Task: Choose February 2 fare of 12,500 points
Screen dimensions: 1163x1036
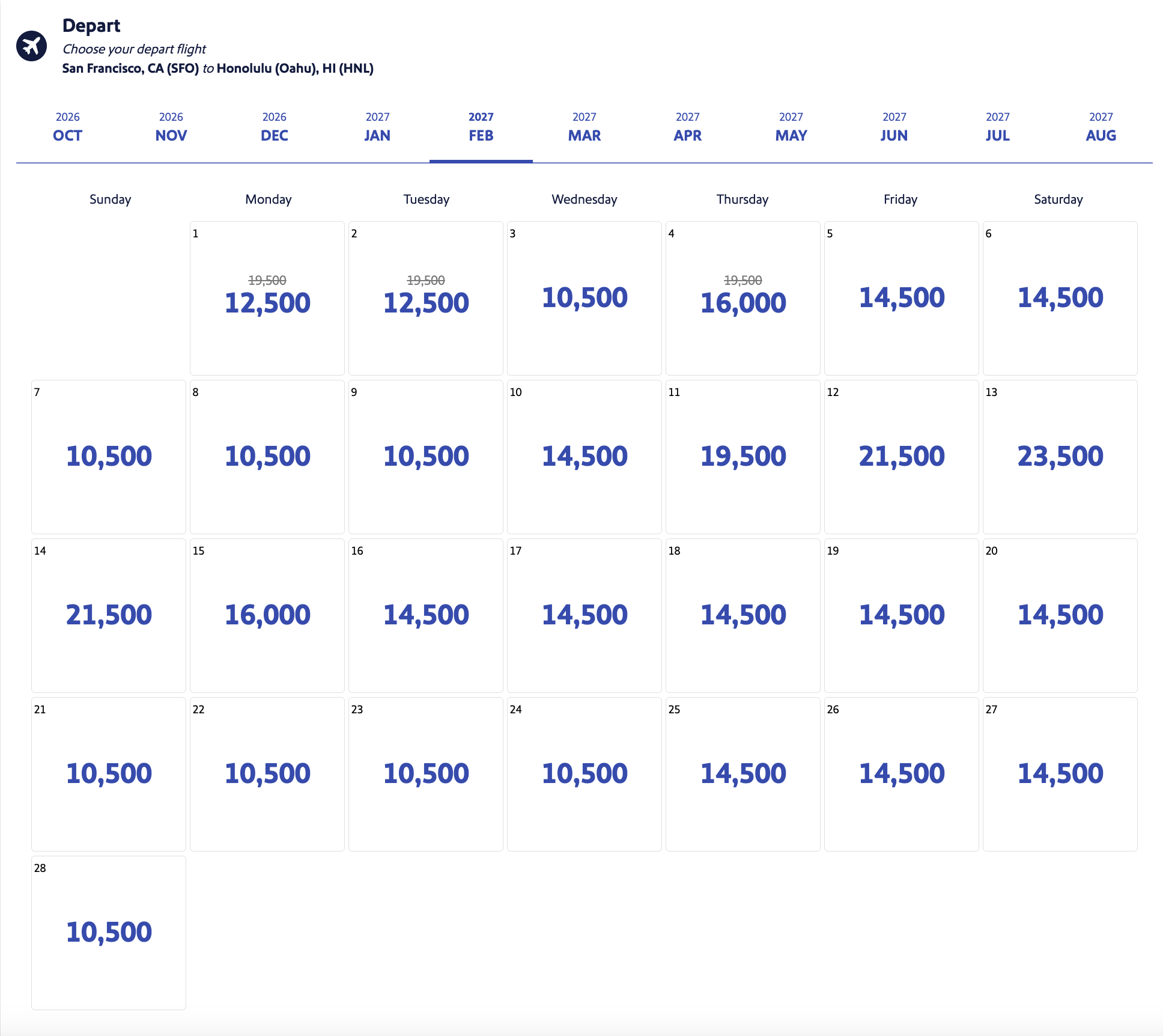Action: pyautogui.click(x=426, y=299)
